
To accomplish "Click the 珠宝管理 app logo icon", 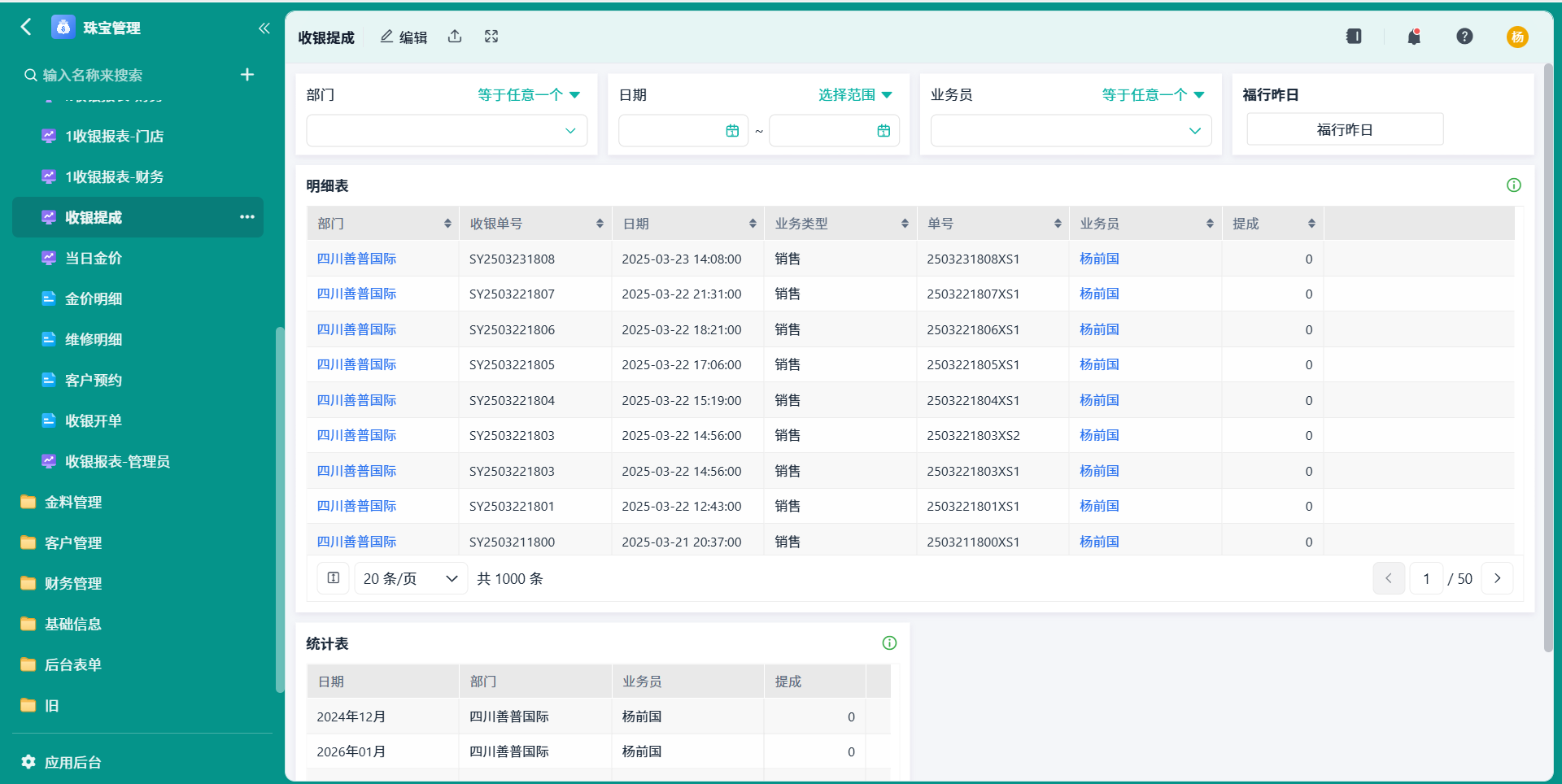I will pyautogui.click(x=63, y=27).
